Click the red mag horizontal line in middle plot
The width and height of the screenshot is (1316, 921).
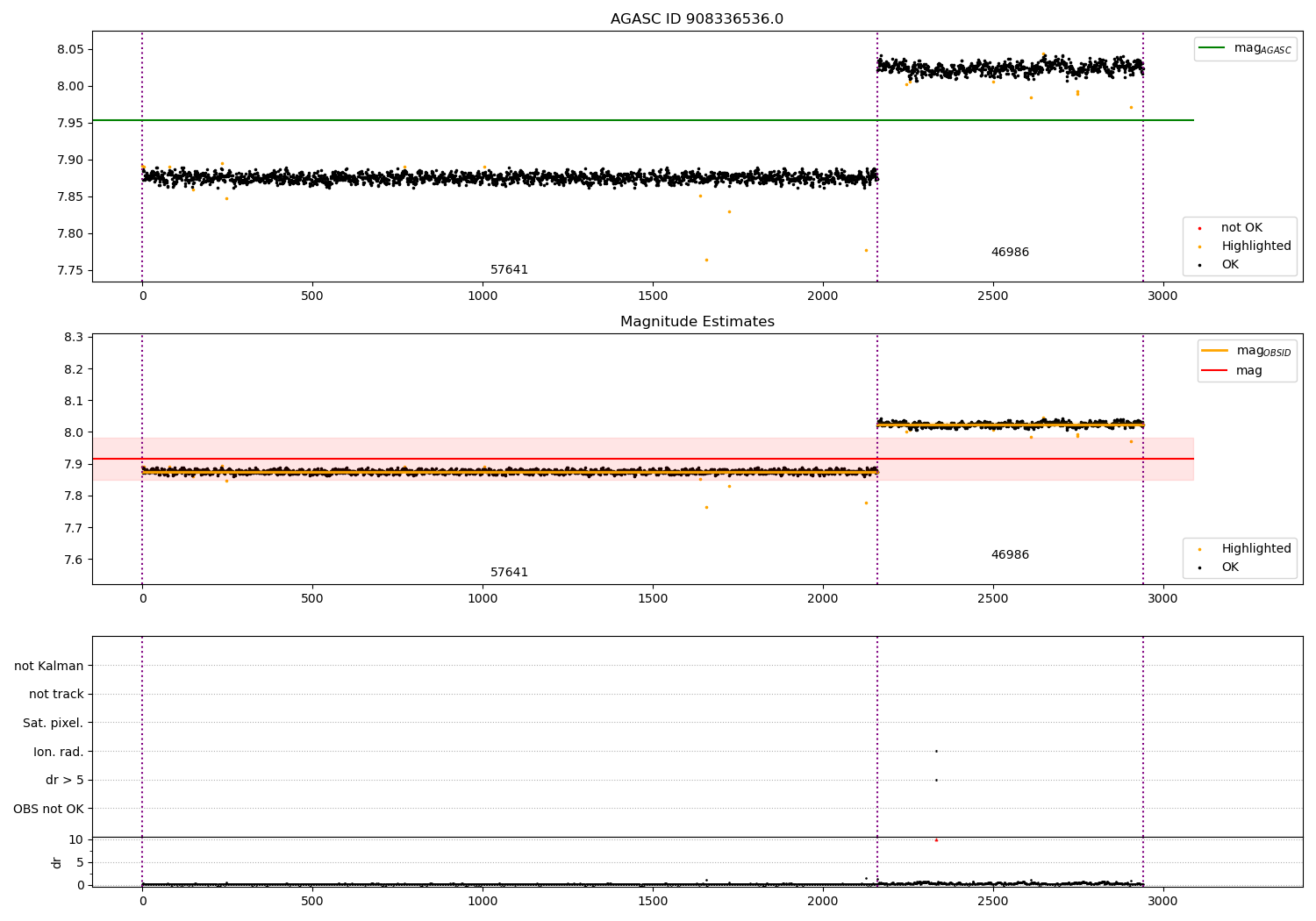pos(642,459)
